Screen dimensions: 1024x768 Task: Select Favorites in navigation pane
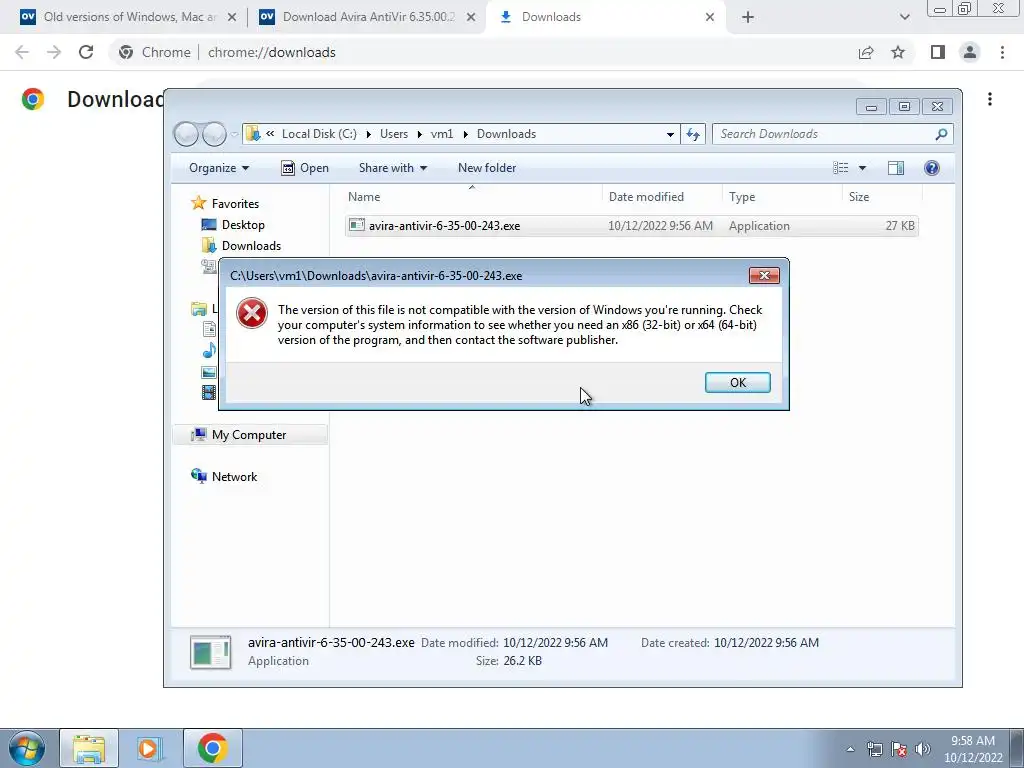click(x=226, y=204)
